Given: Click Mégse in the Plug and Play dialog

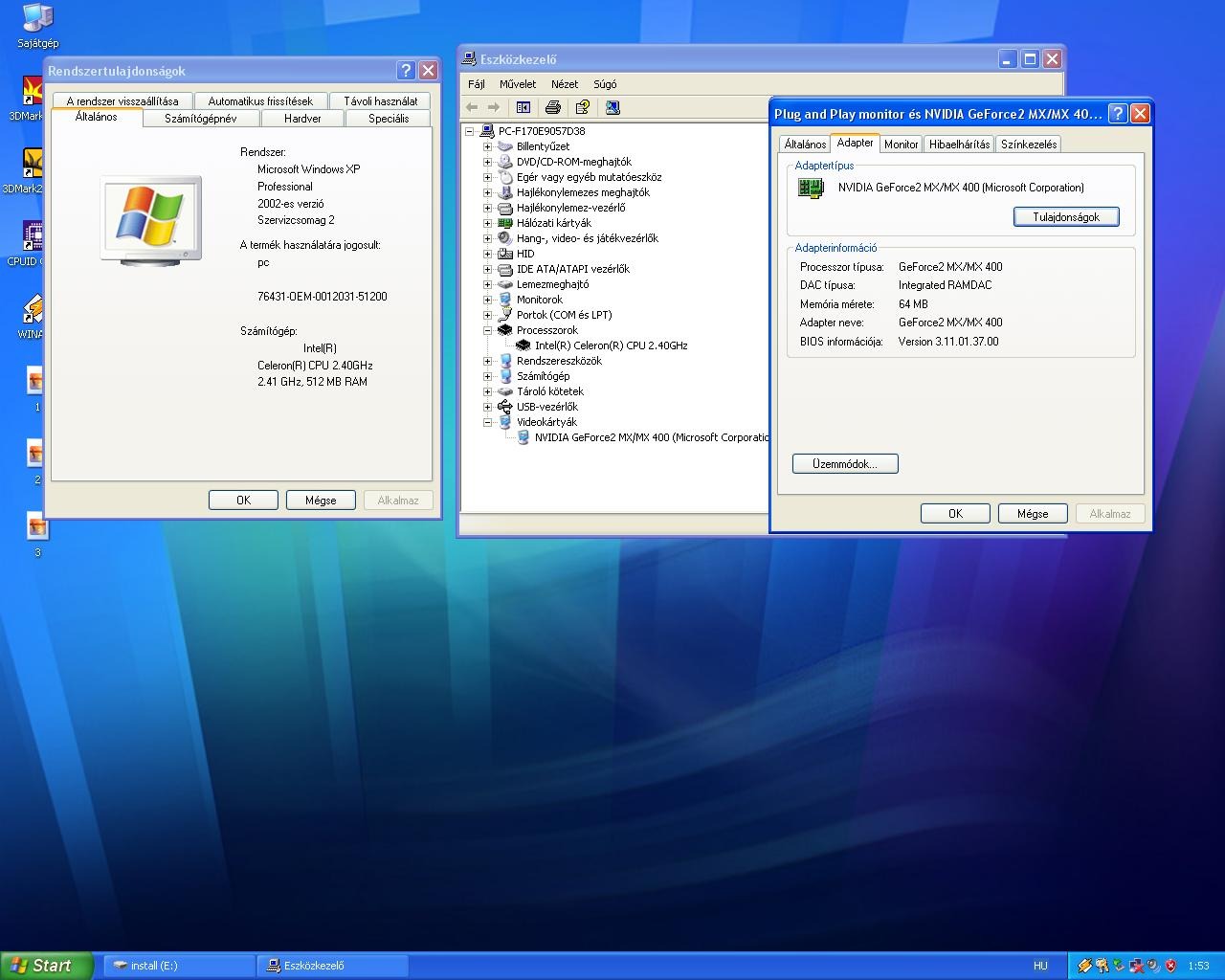Looking at the screenshot, I should [1033, 514].
